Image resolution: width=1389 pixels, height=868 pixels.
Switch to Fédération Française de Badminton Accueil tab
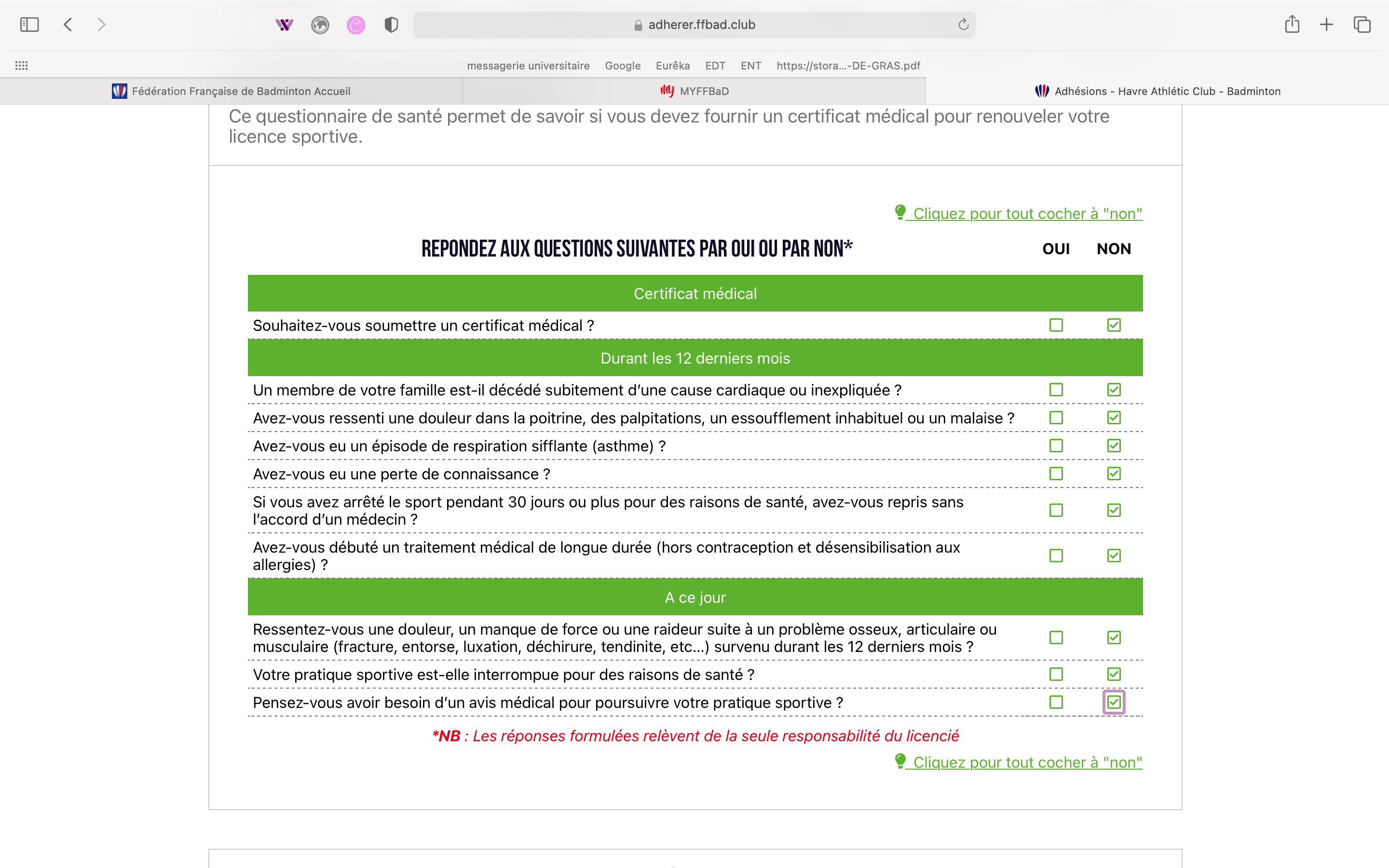[x=231, y=91]
